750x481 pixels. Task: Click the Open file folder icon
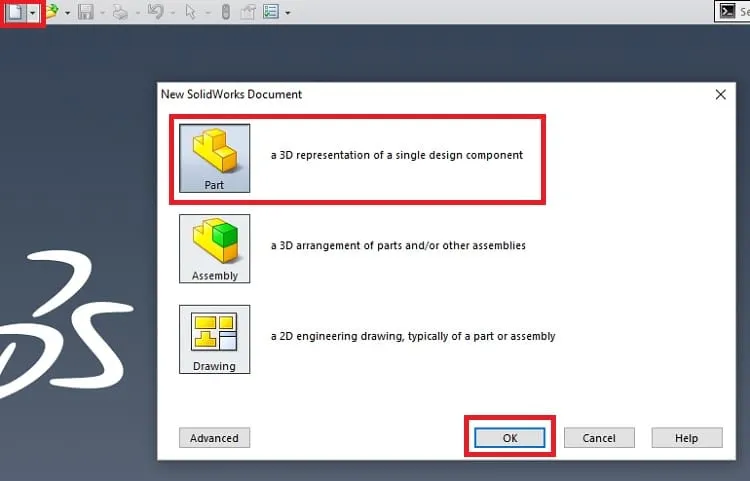tap(52, 12)
